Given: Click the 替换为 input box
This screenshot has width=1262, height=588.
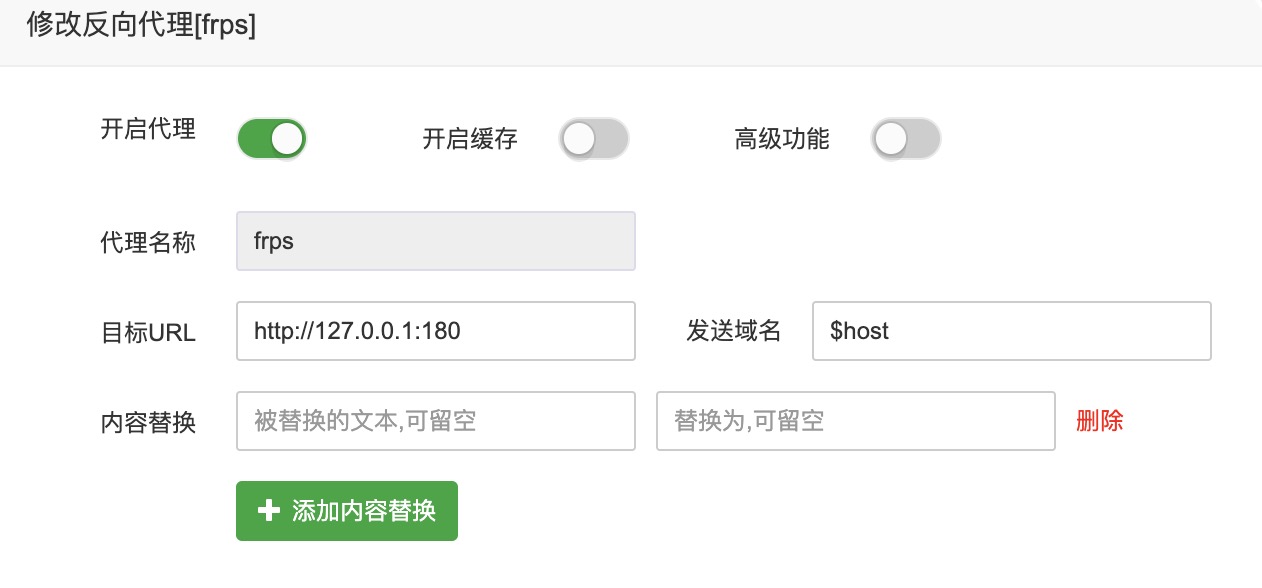Looking at the screenshot, I should pos(856,421).
